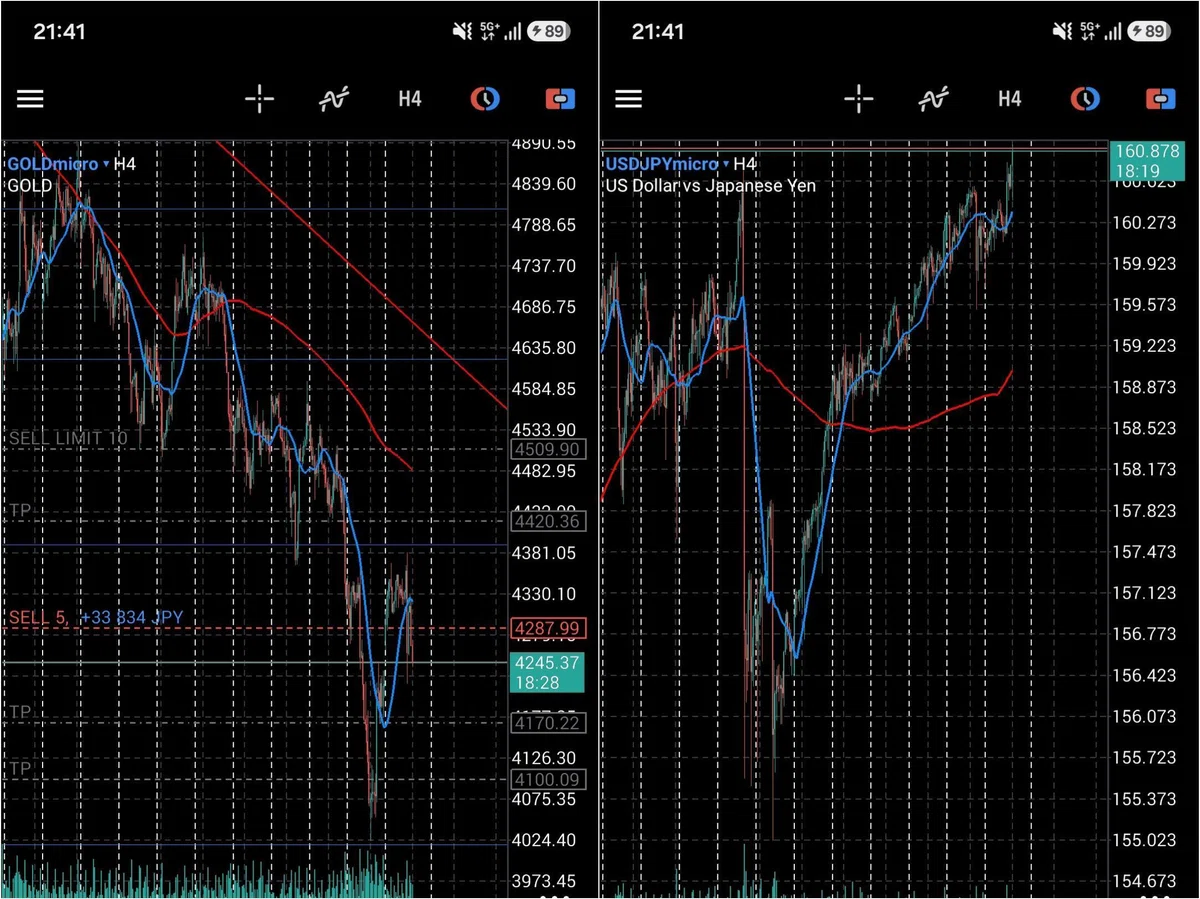Select the 4287.99 position price tag
1200x899 pixels.
click(548, 629)
